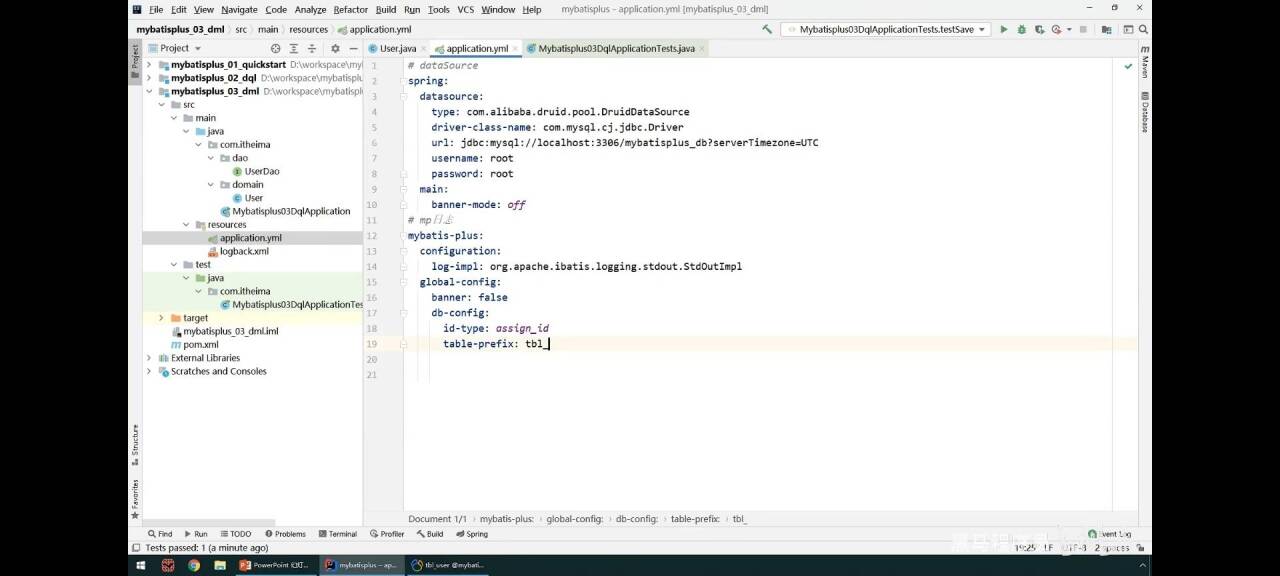Open the Terminal tool window
The height and width of the screenshot is (576, 1280).
(x=337, y=534)
